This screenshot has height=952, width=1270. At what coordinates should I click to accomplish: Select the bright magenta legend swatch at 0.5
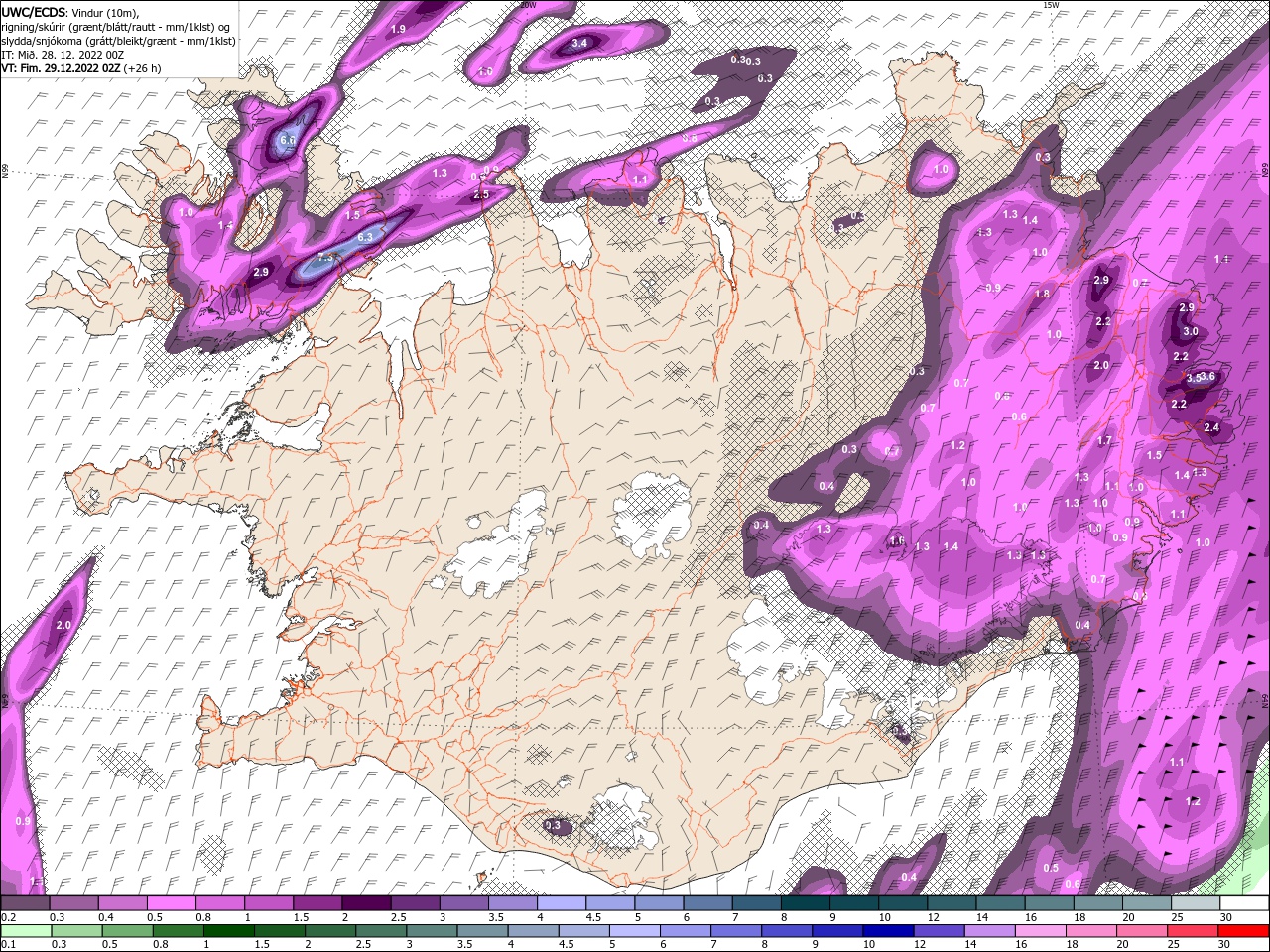171,903
